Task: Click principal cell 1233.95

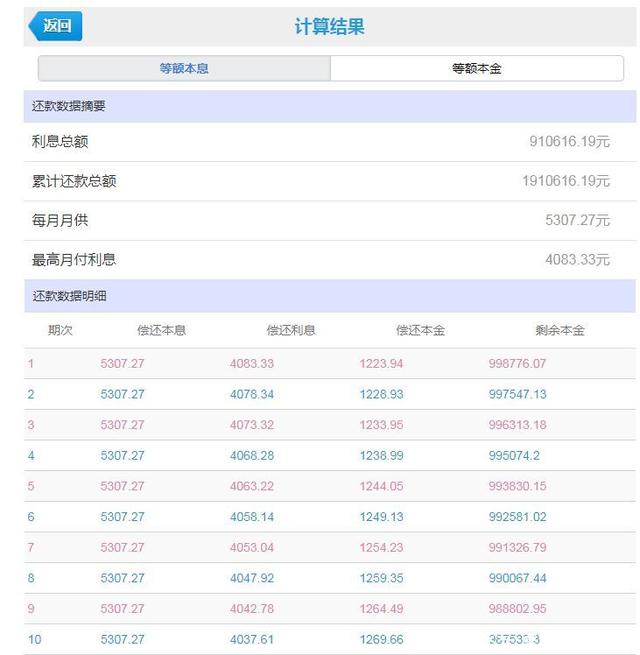Action: [381, 425]
